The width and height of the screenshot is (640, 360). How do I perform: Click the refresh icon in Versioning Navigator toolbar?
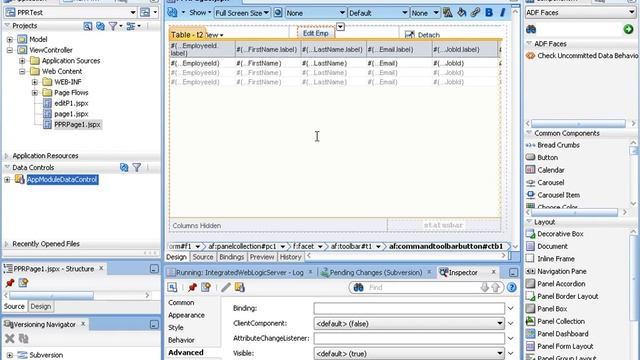[23, 338]
